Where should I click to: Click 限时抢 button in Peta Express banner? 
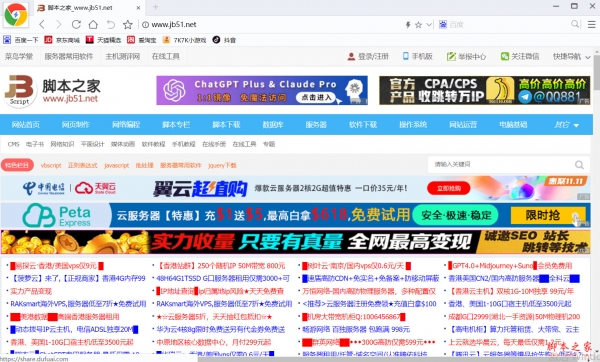tap(548, 215)
